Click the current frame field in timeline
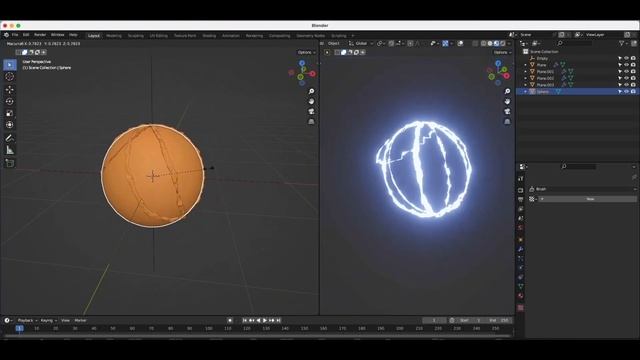The image size is (640, 360). [x=434, y=320]
